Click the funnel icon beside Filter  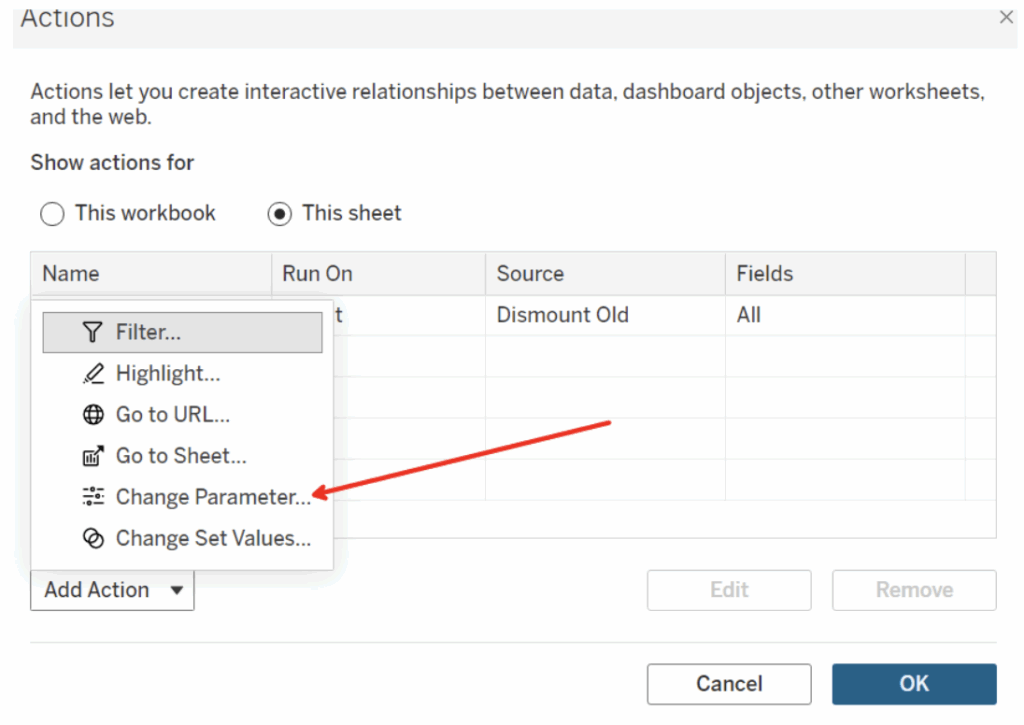[93, 332]
